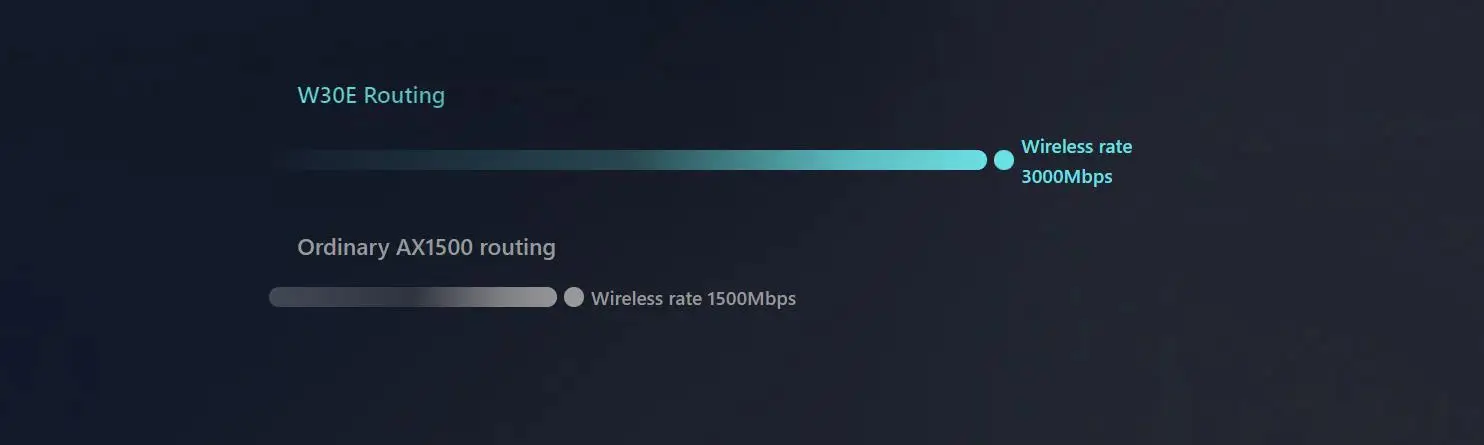1484x445 pixels.
Task: Click the teal 'Wireless rate' label
Action: 1076,147
